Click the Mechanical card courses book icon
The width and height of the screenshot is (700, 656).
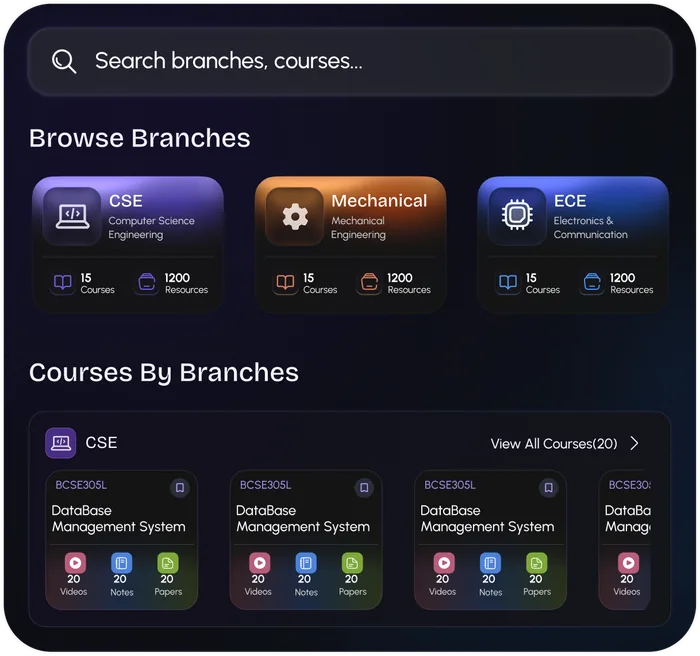point(285,282)
